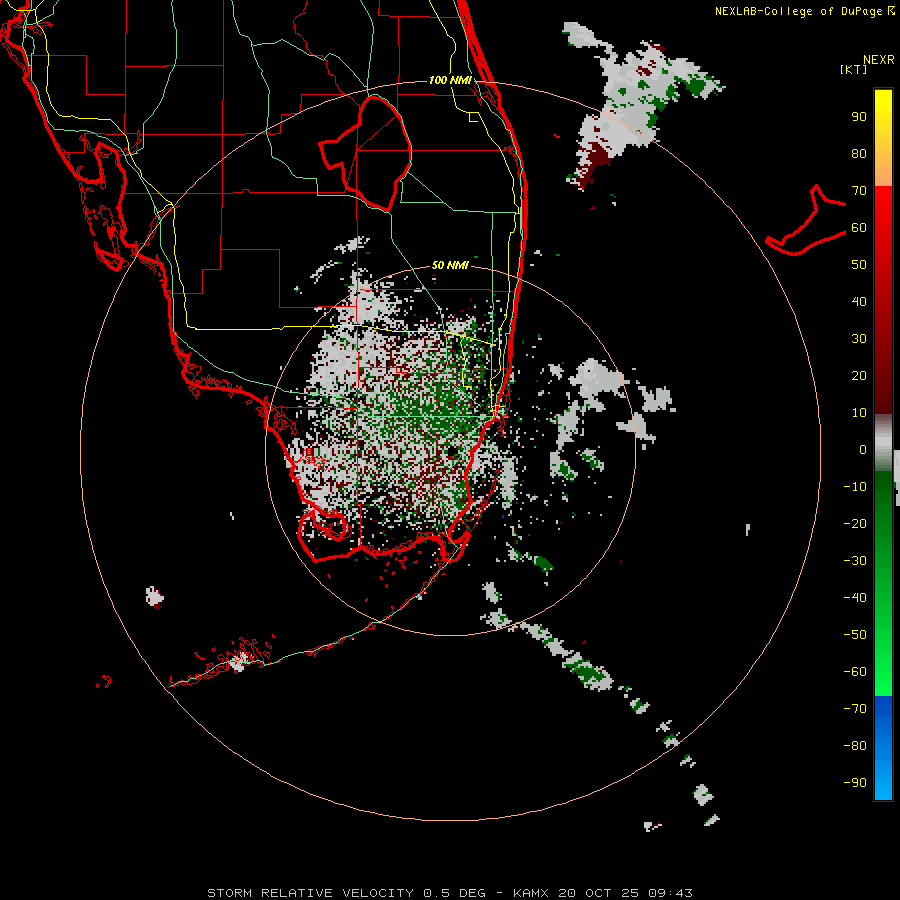Click the "-70" scale value
Viewport: 900px width, 900px height.
coord(855,709)
